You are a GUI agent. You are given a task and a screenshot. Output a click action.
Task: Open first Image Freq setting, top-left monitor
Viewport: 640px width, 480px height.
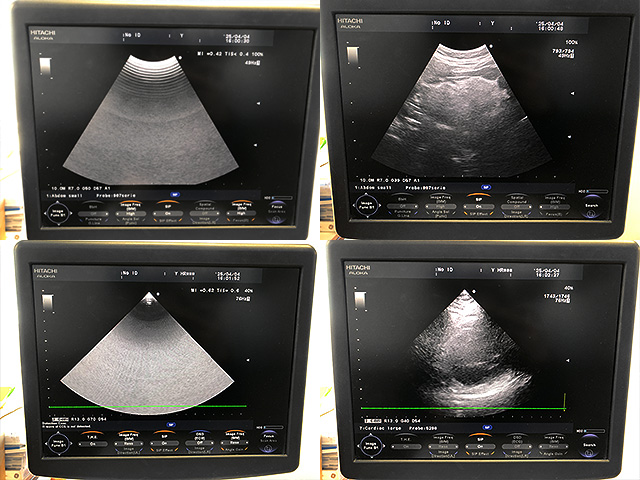130,212
